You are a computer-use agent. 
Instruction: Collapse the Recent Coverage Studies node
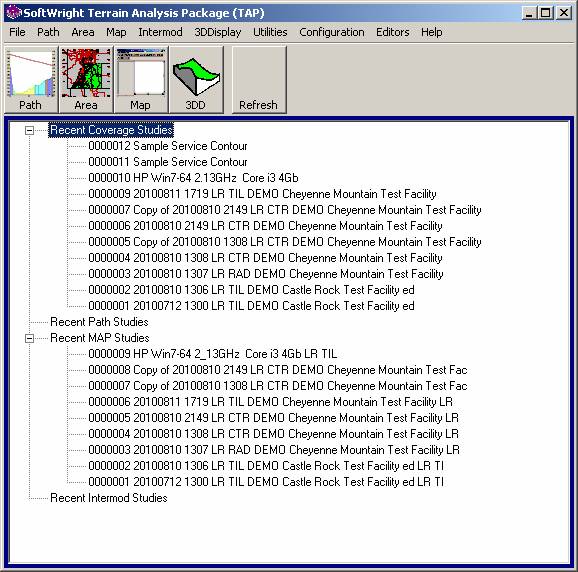pos(29,130)
